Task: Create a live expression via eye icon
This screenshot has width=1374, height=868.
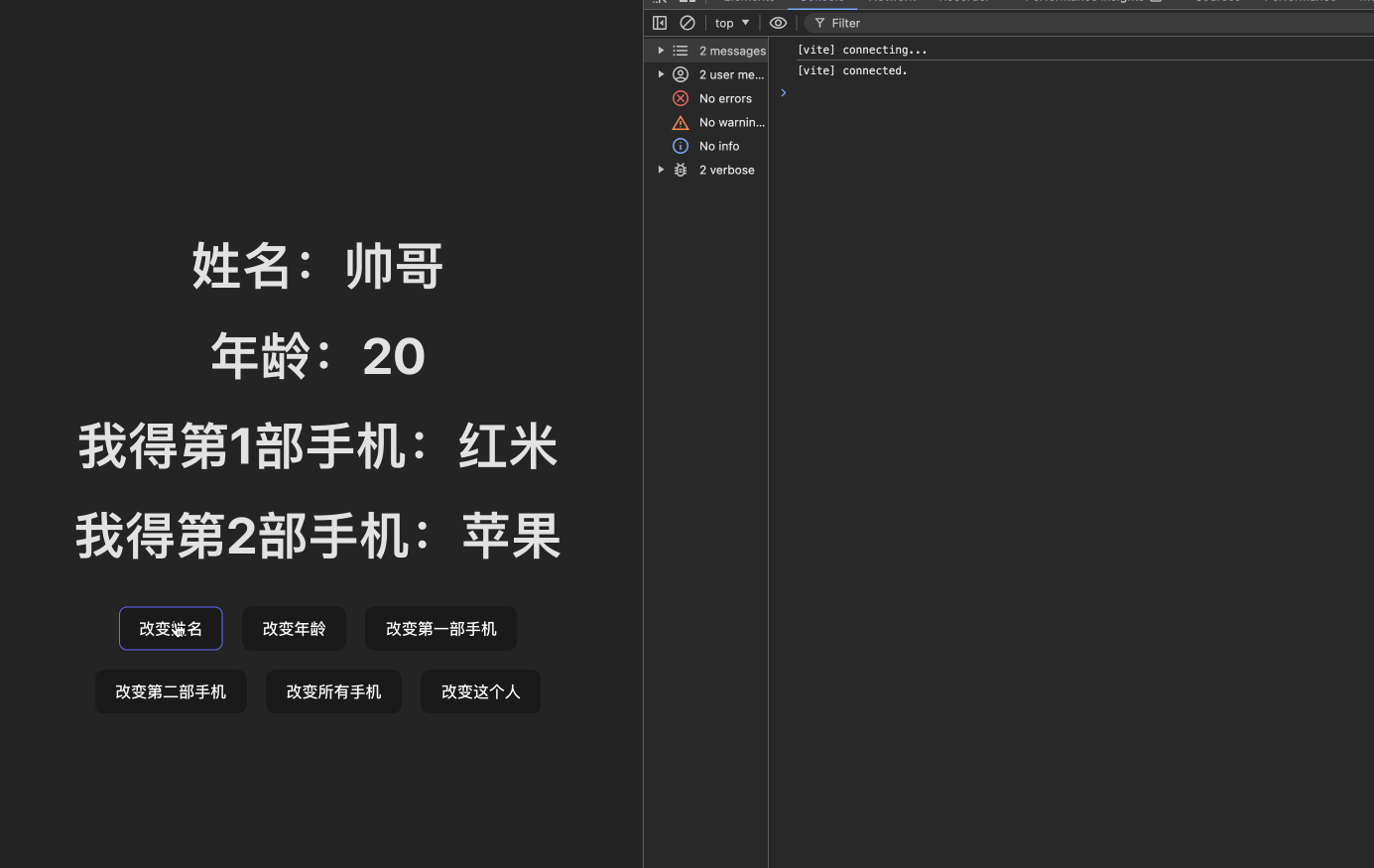Action: [x=779, y=23]
